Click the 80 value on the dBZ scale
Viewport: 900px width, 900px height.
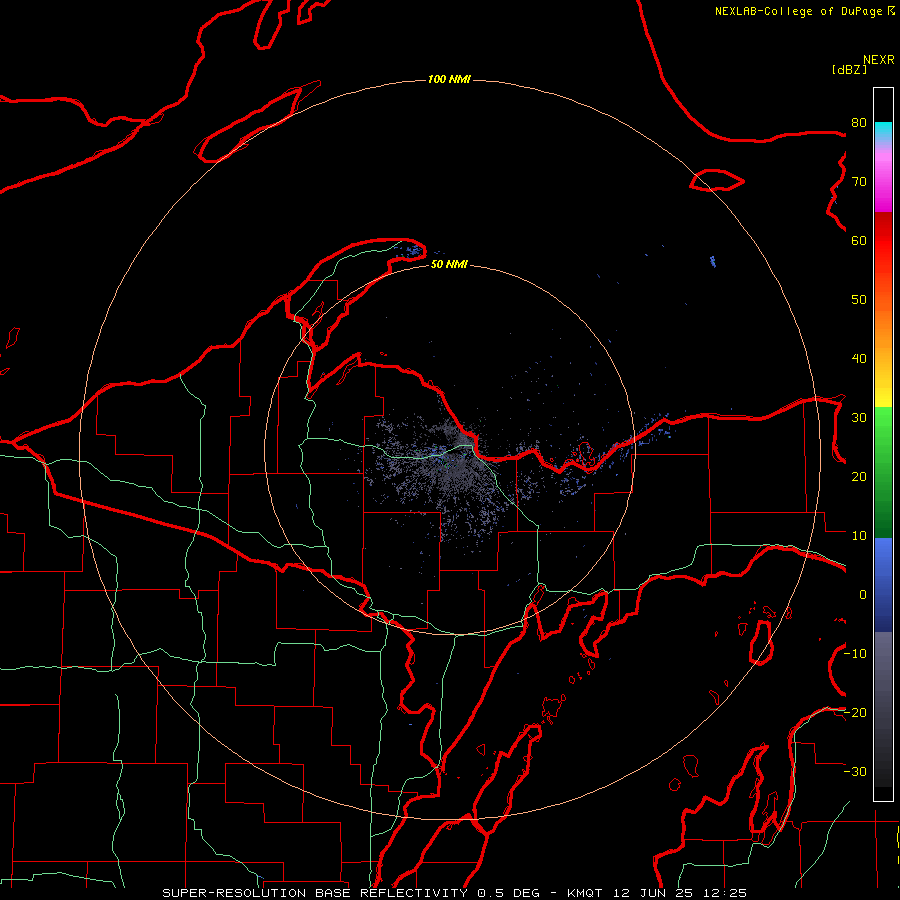click(x=859, y=122)
